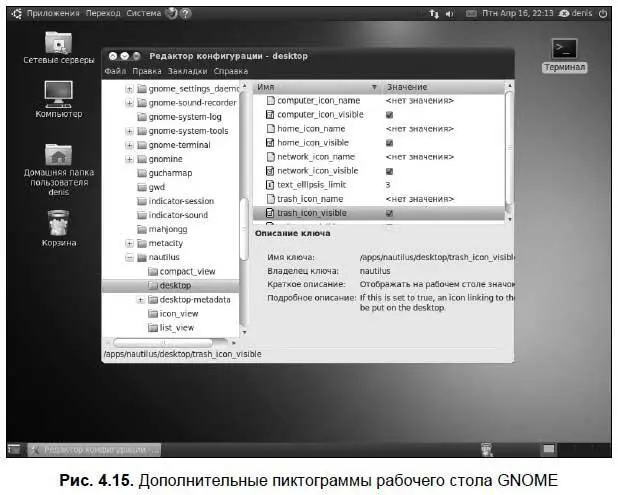This screenshot has width=618, height=495.
Task: Select the home_icon_name key icon
Action: pyautogui.click(x=270, y=128)
